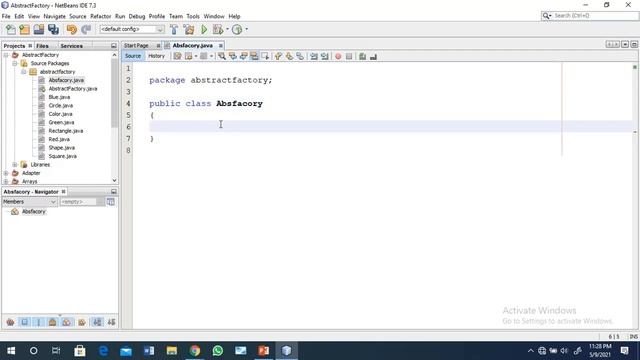Minimize the Projects panel
The height and width of the screenshot is (360, 640).
coord(114,46)
